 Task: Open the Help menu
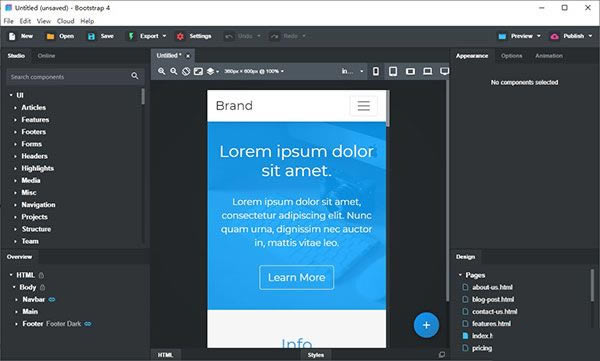click(x=87, y=21)
